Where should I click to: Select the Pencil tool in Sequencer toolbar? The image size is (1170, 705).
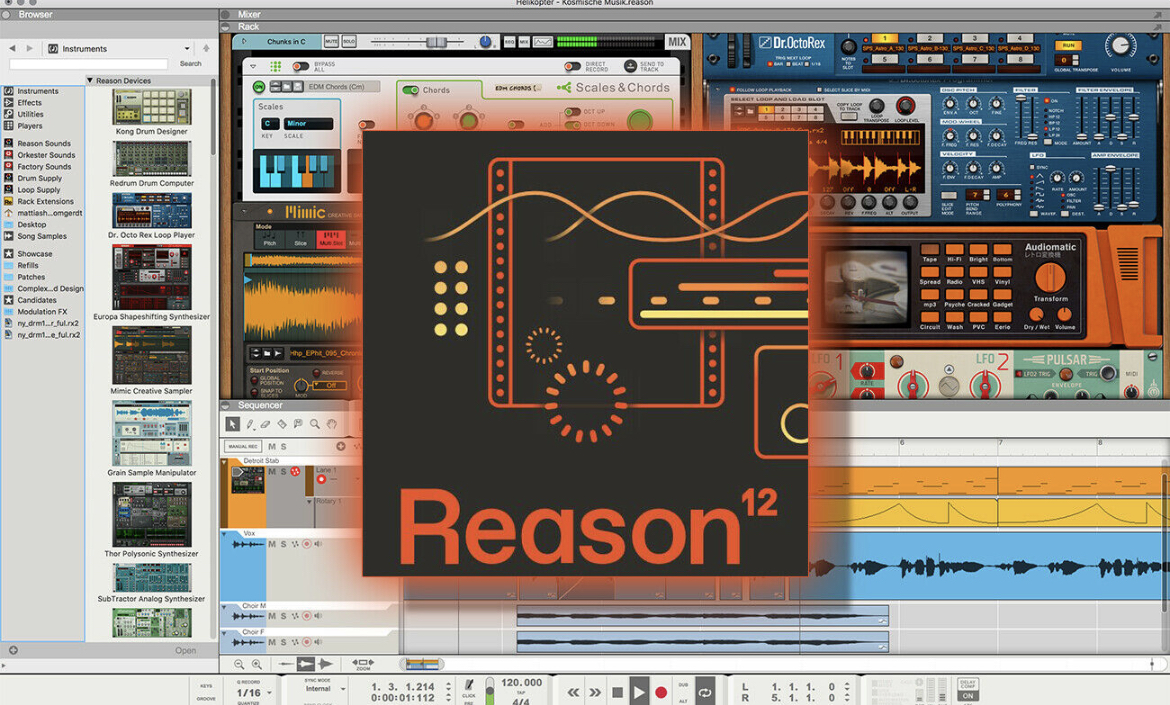pyautogui.click(x=250, y=424)
